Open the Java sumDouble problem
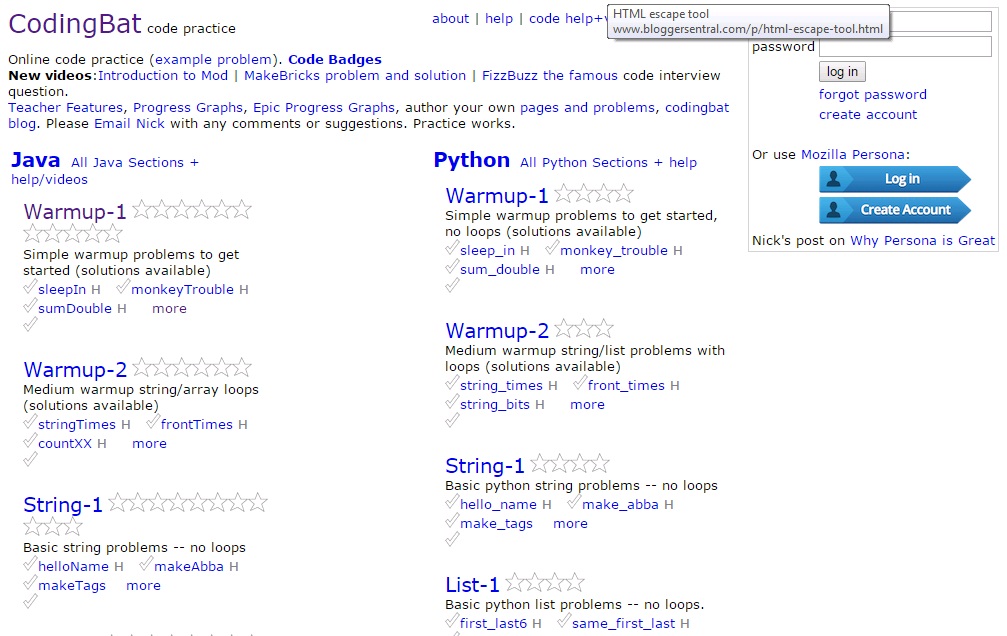1007x636 pixels. pos(74,308)
